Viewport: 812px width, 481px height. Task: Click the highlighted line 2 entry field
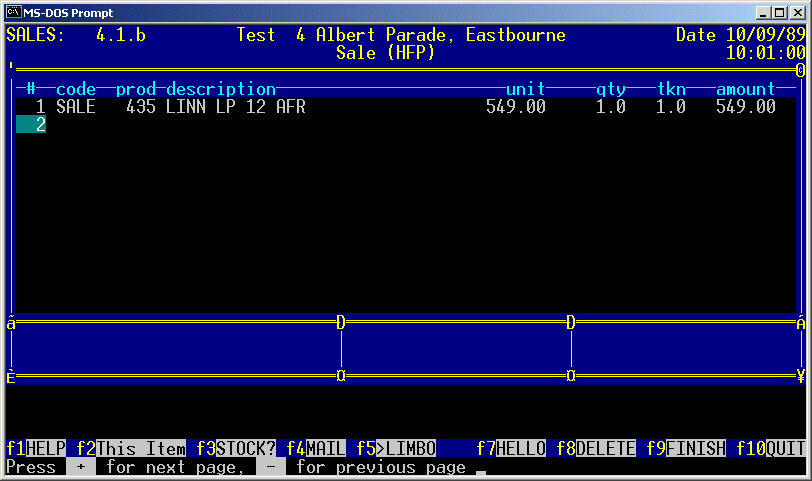coord(31,125)
